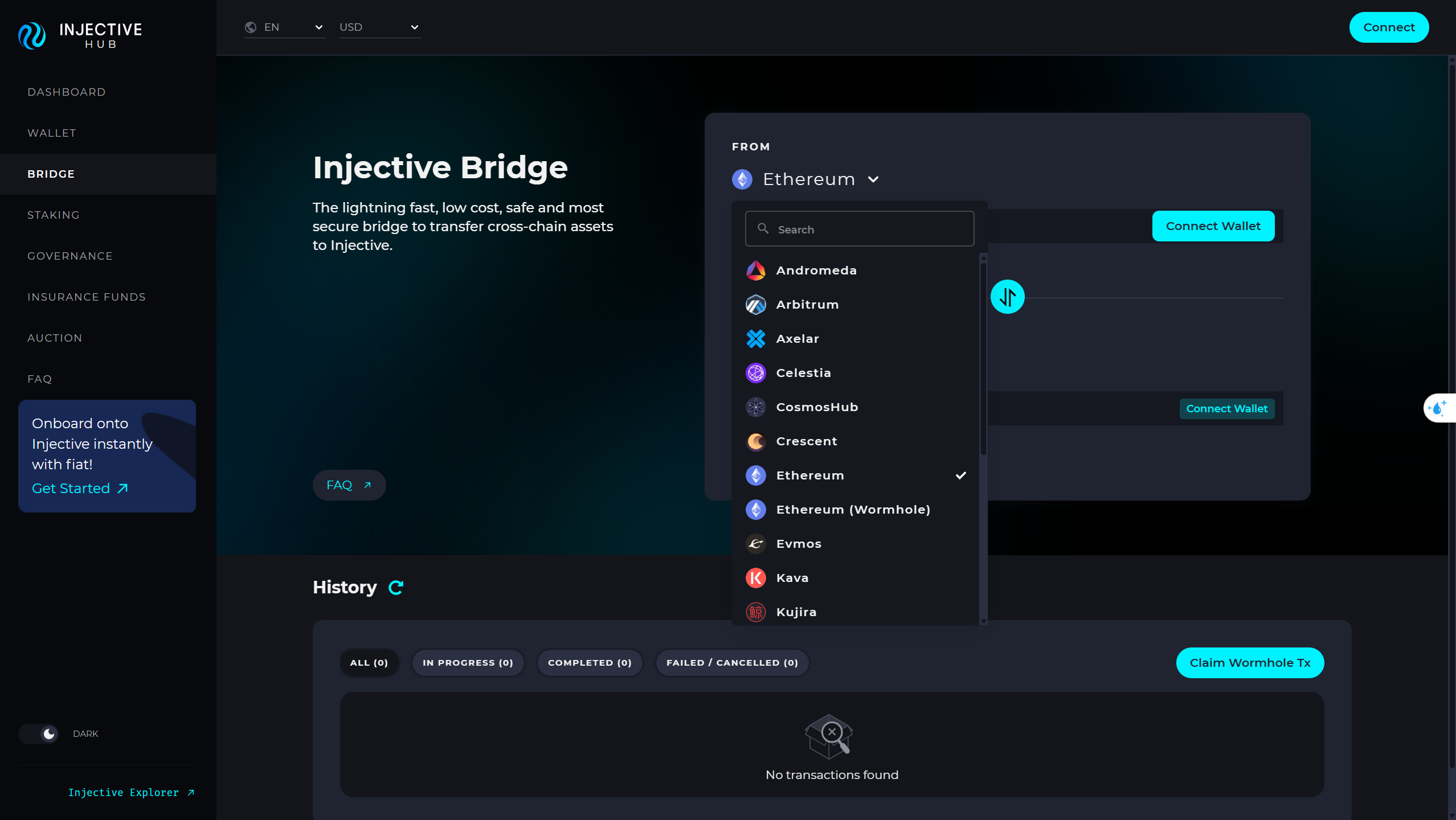Screen dimensions: 1456x820
Task: Select the Kujira network icon
Action: click(756, 612)
